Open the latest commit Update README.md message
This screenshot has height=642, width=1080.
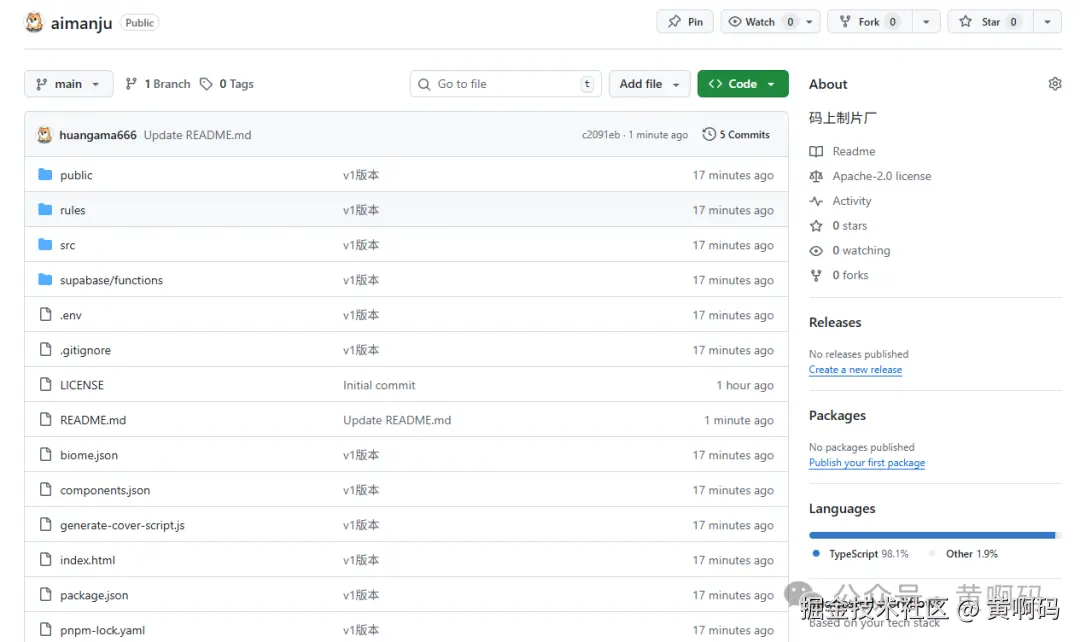(x=198, y=135)
